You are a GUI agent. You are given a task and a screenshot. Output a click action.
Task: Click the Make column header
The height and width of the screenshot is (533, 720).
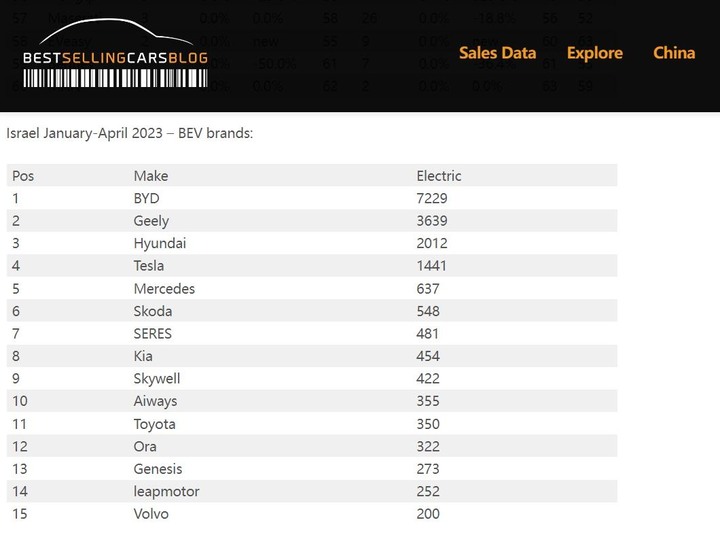pyautogui.click(x=151, y=176)
